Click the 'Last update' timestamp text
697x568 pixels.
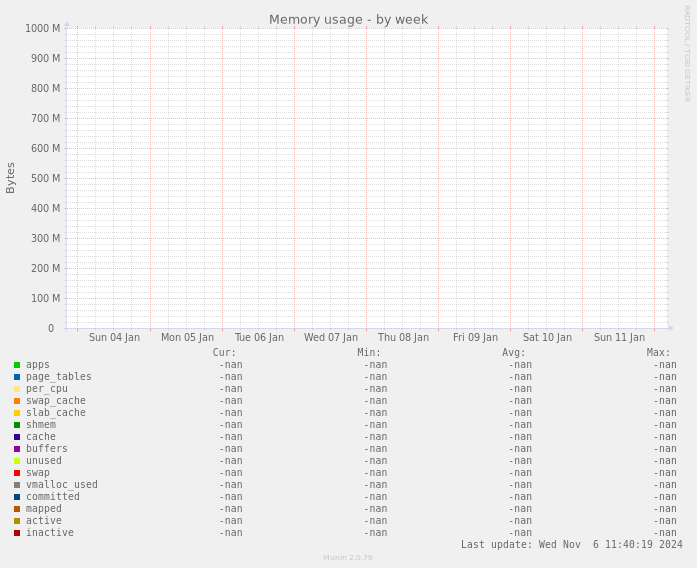[x=572, y=544]
